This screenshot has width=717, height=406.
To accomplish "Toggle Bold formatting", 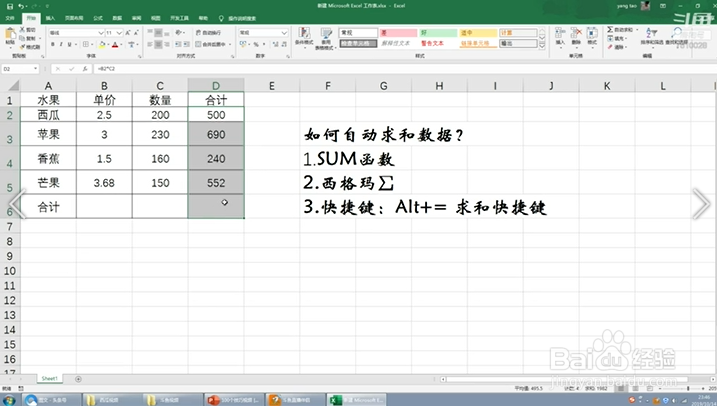I will (53, 44).
